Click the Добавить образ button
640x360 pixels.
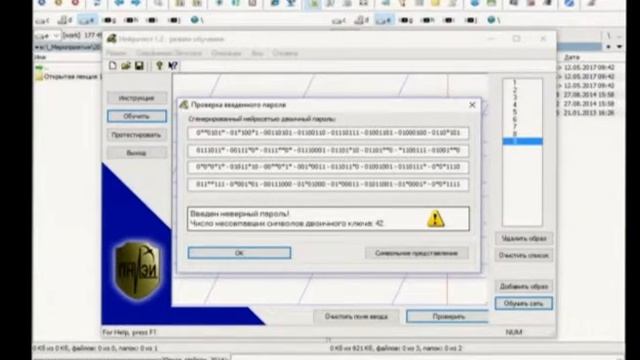(x=524, y=287)
